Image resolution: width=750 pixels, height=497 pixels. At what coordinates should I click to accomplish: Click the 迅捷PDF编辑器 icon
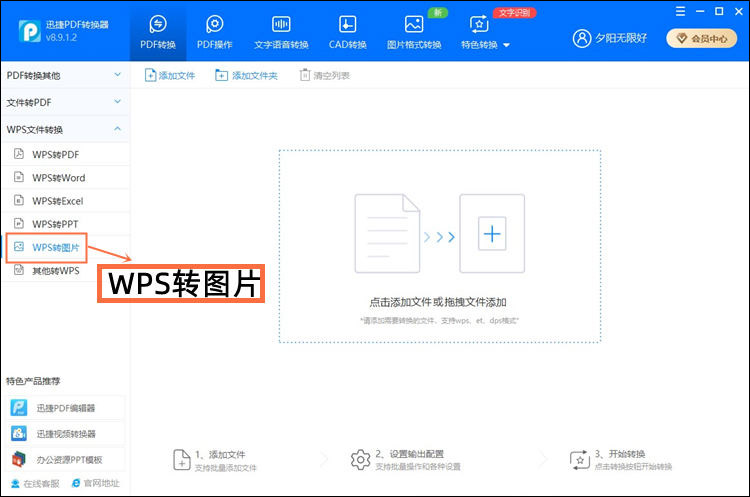[x=19, y=408]
